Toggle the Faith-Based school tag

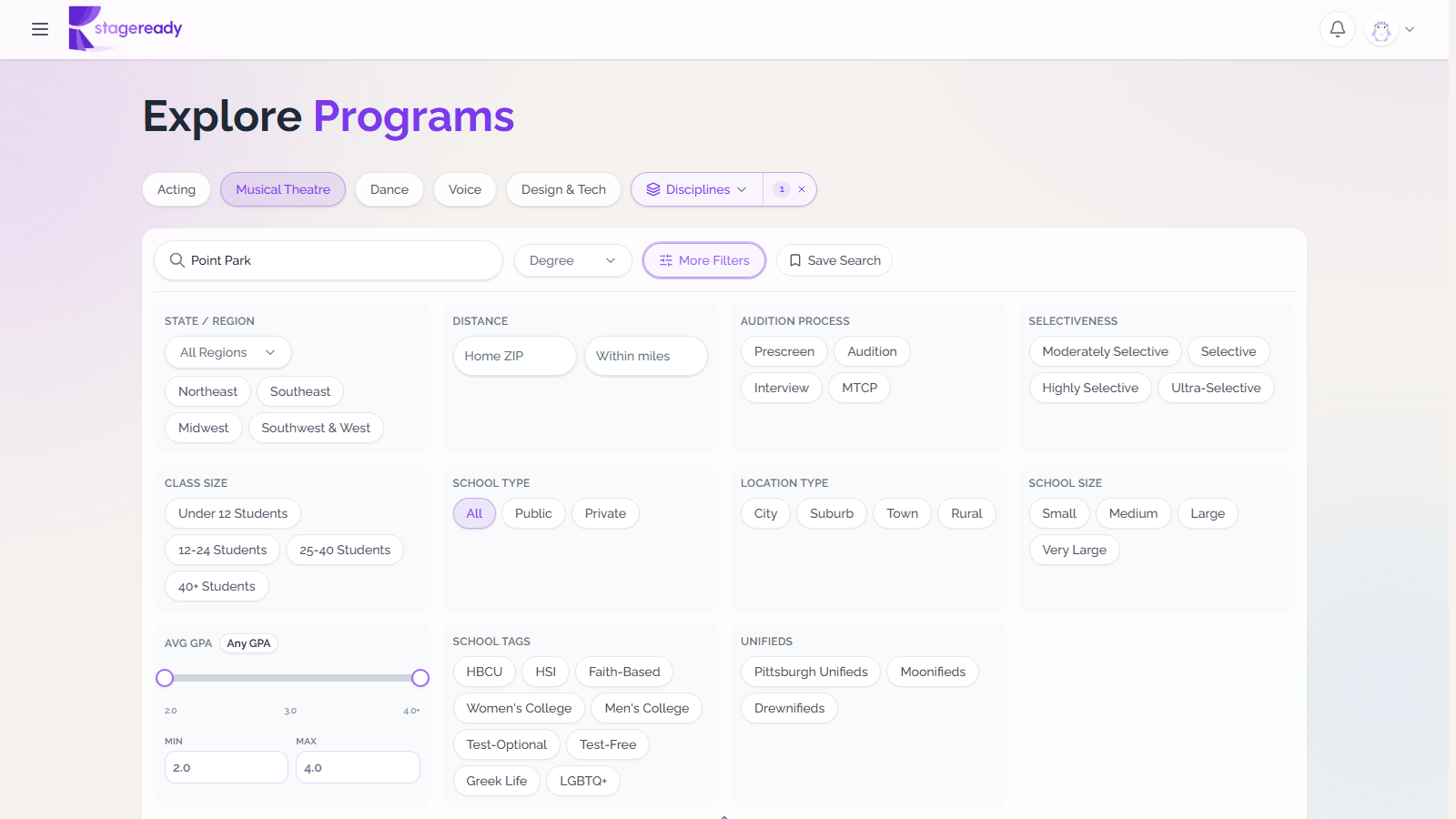pos(624,672)
